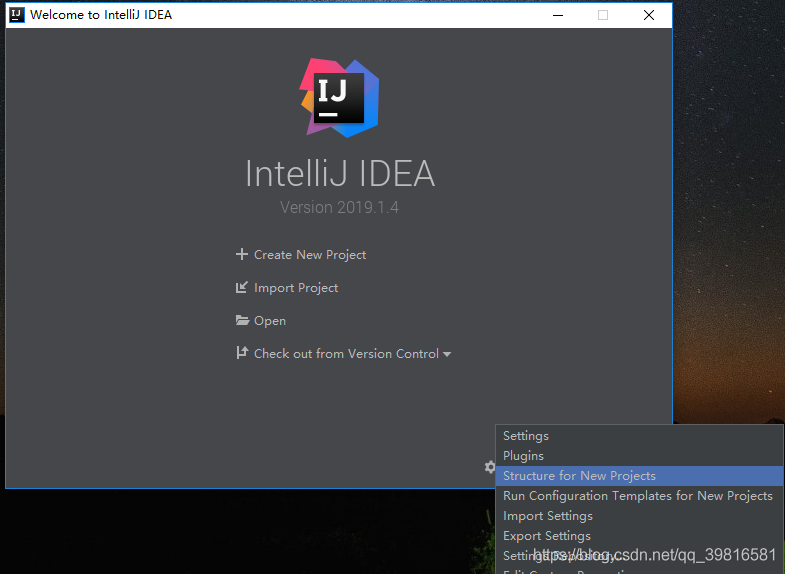Click Check out from Version Control text
The image size is (785, 574).
346,354
